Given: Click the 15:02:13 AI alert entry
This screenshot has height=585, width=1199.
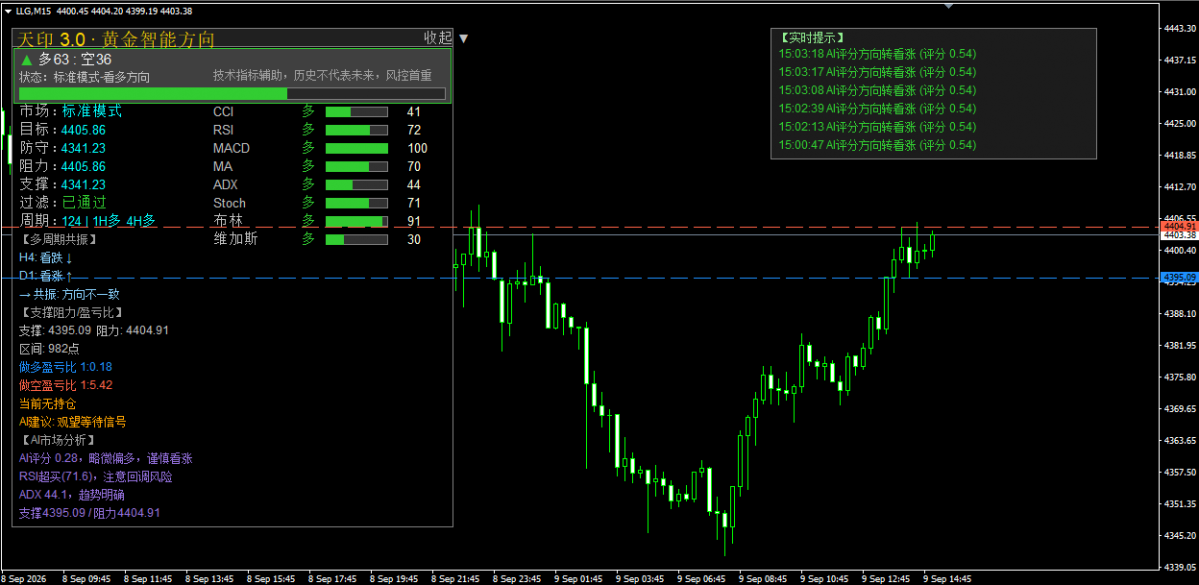Looking at the screenshot, I should tap(877, 127).
